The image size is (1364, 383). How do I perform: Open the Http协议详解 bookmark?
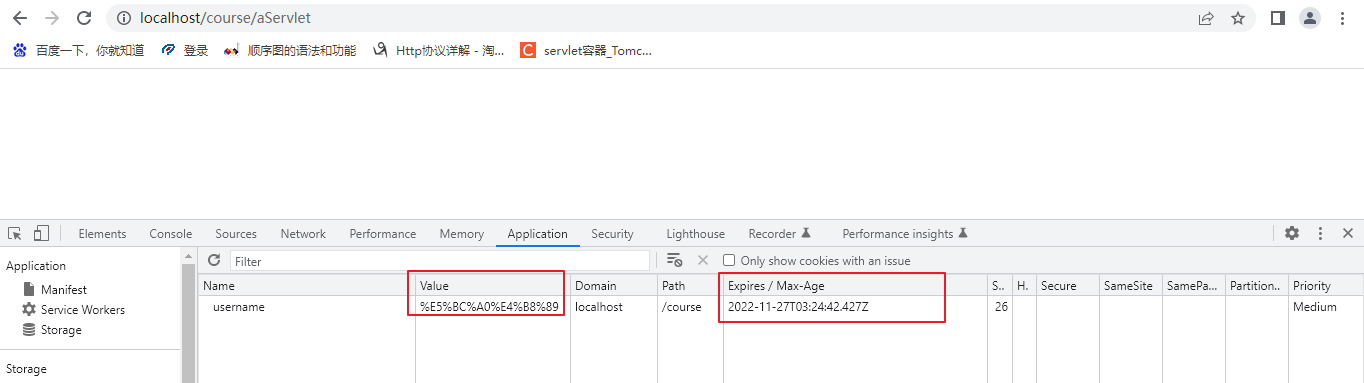(439, 50)
